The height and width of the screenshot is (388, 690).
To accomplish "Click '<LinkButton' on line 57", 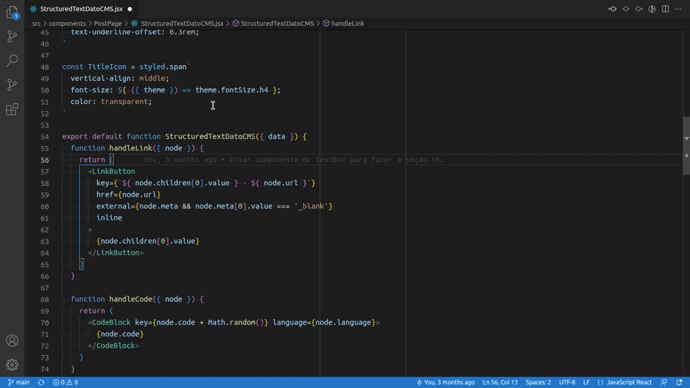I will 111,172.
